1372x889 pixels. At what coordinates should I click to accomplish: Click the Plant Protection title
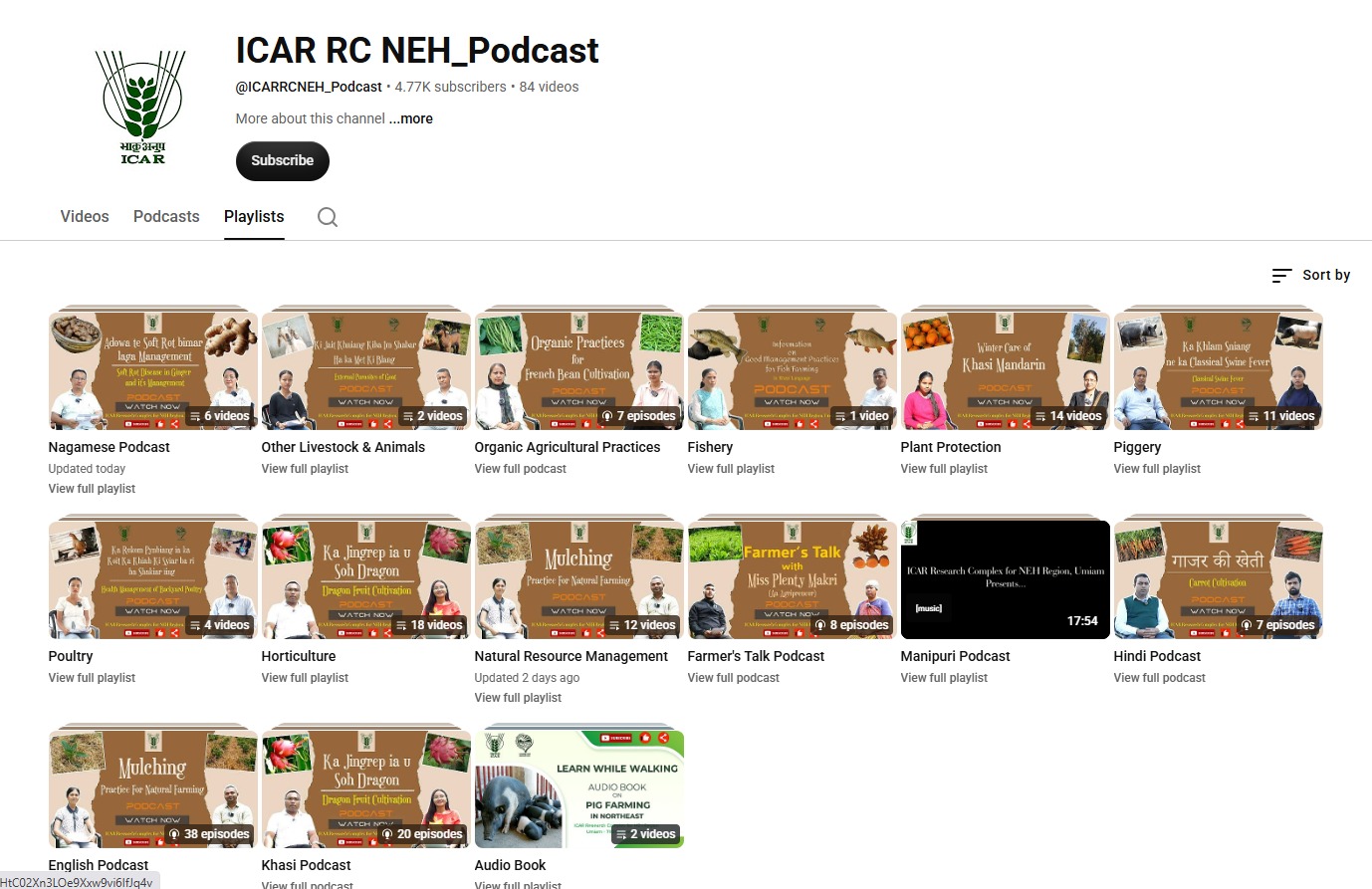coord(951,447)
